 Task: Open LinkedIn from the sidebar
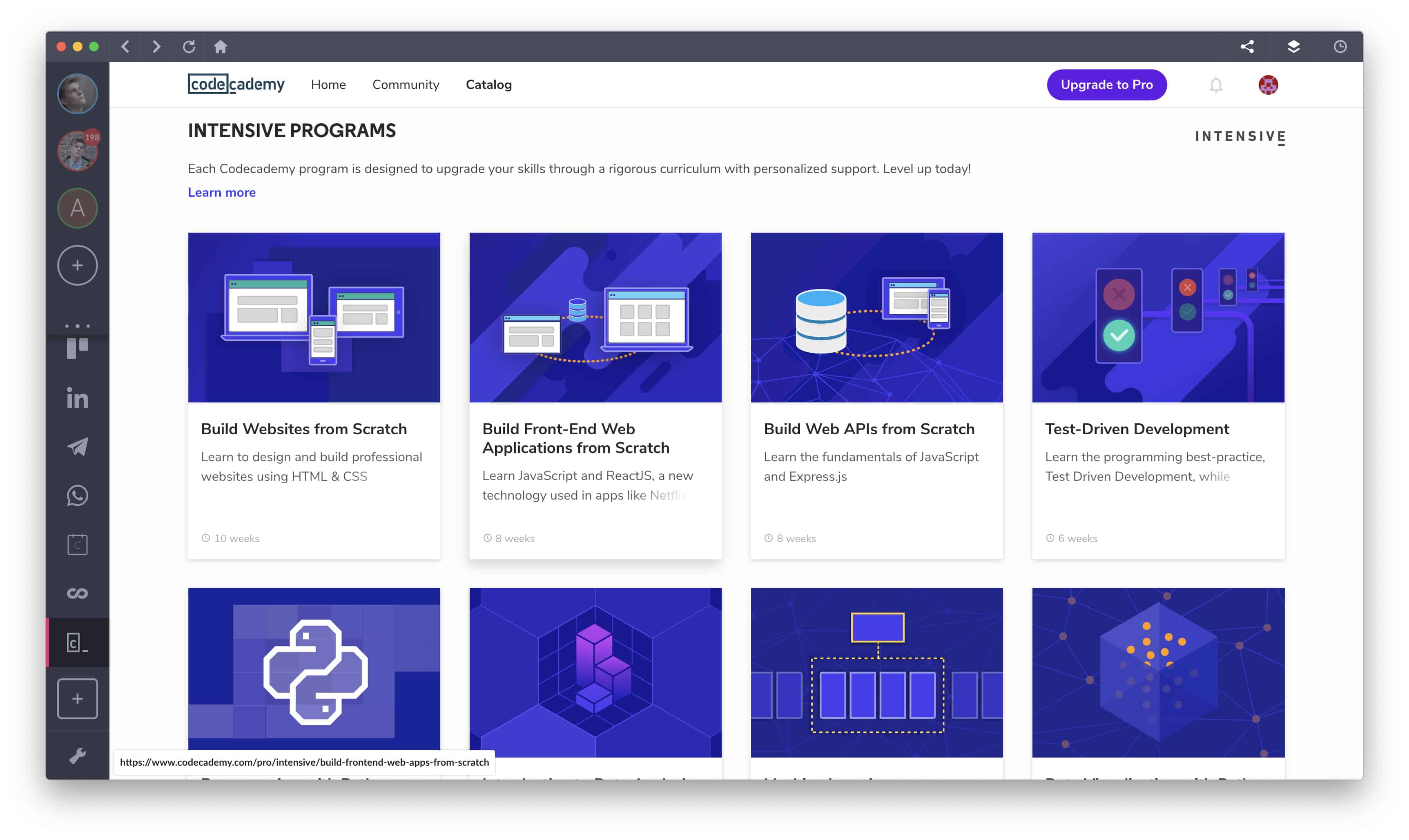coord(78,398)
